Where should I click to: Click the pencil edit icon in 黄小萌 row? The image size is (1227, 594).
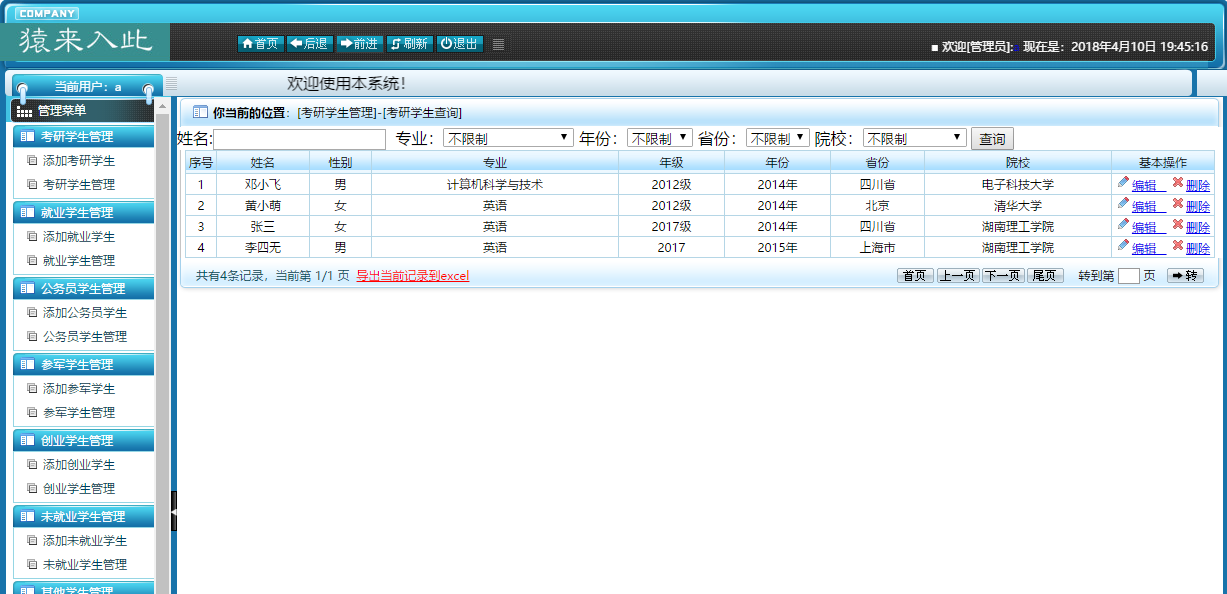(1123, 204)
